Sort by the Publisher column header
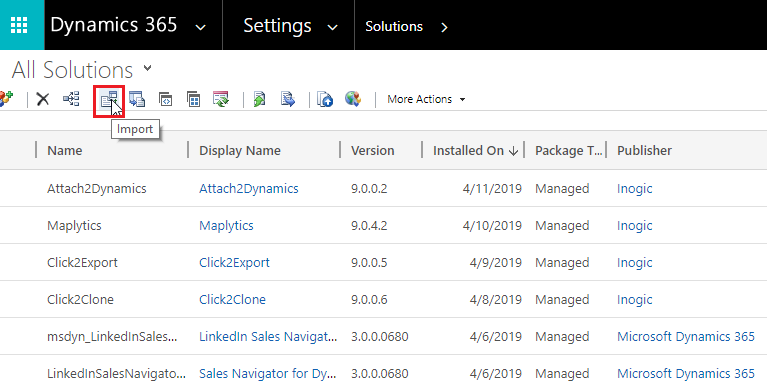The width and height of the screenshot is (767, 391). pyautogui.click(x=644, y=151)
